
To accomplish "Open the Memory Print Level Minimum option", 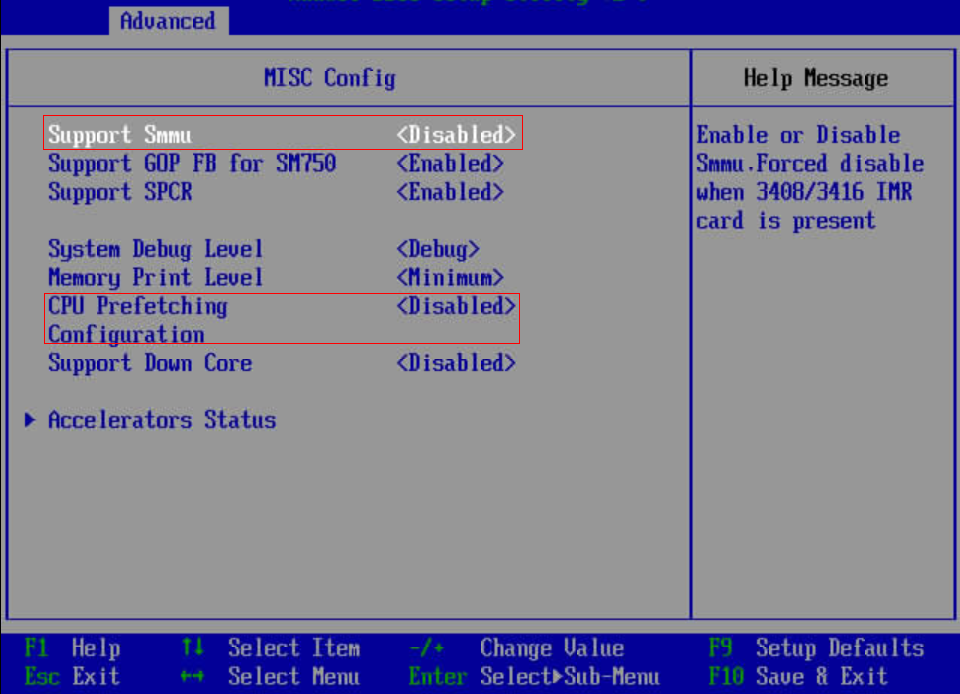I will (450, 278).
